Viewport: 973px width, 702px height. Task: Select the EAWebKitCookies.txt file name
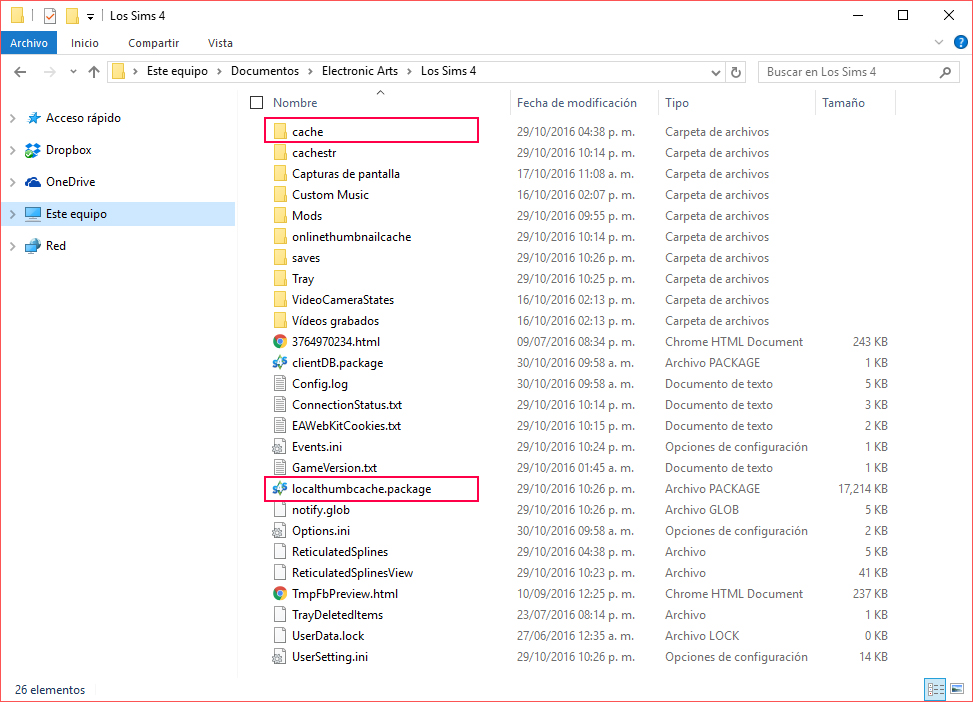(x=346, y=426)
